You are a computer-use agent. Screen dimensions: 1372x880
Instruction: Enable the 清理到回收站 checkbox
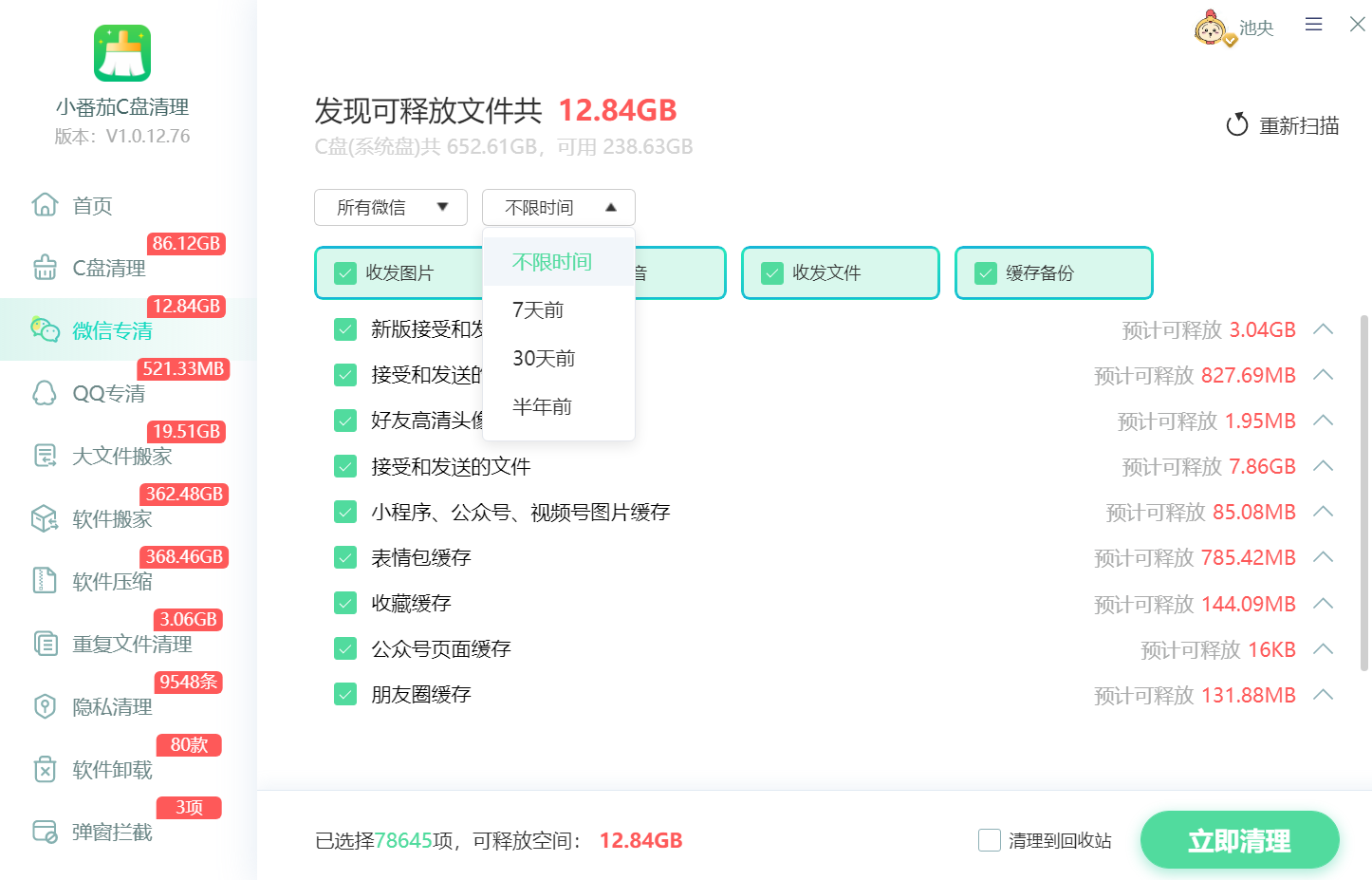[990, 840]
